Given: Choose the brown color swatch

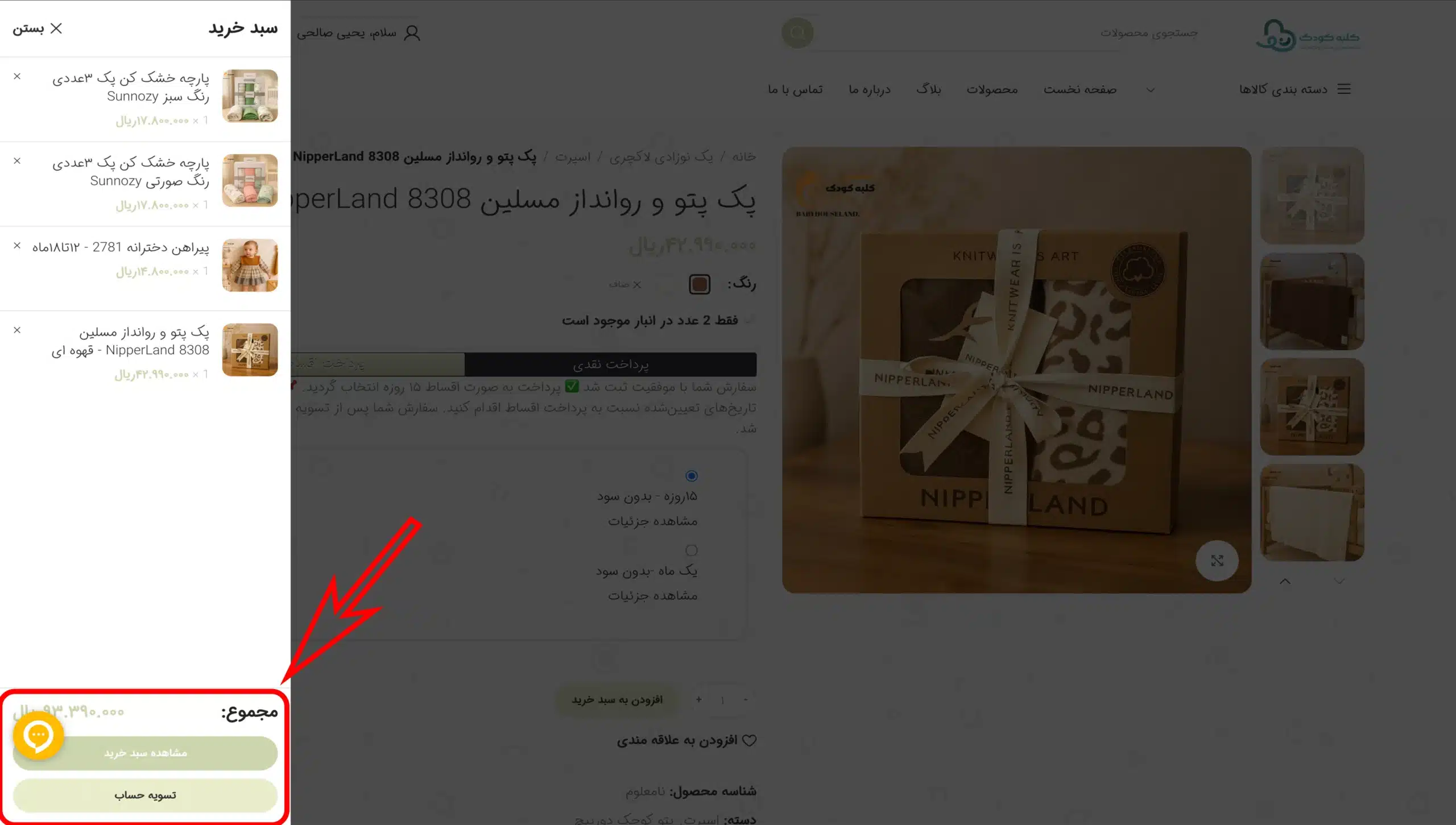Looking at the screenshot, I should 700,284.
